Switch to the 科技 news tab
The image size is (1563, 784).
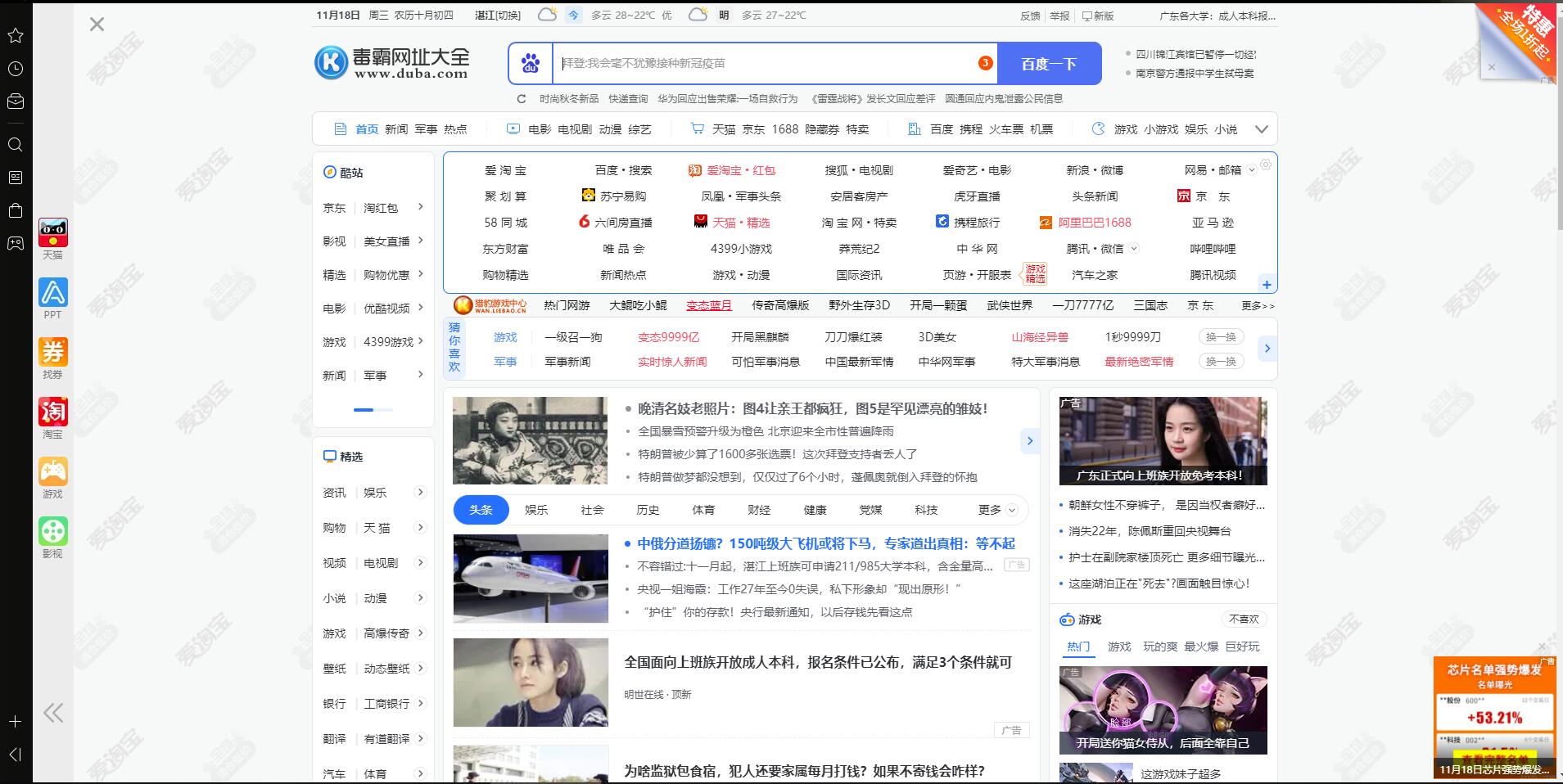(x=926, y=510)
